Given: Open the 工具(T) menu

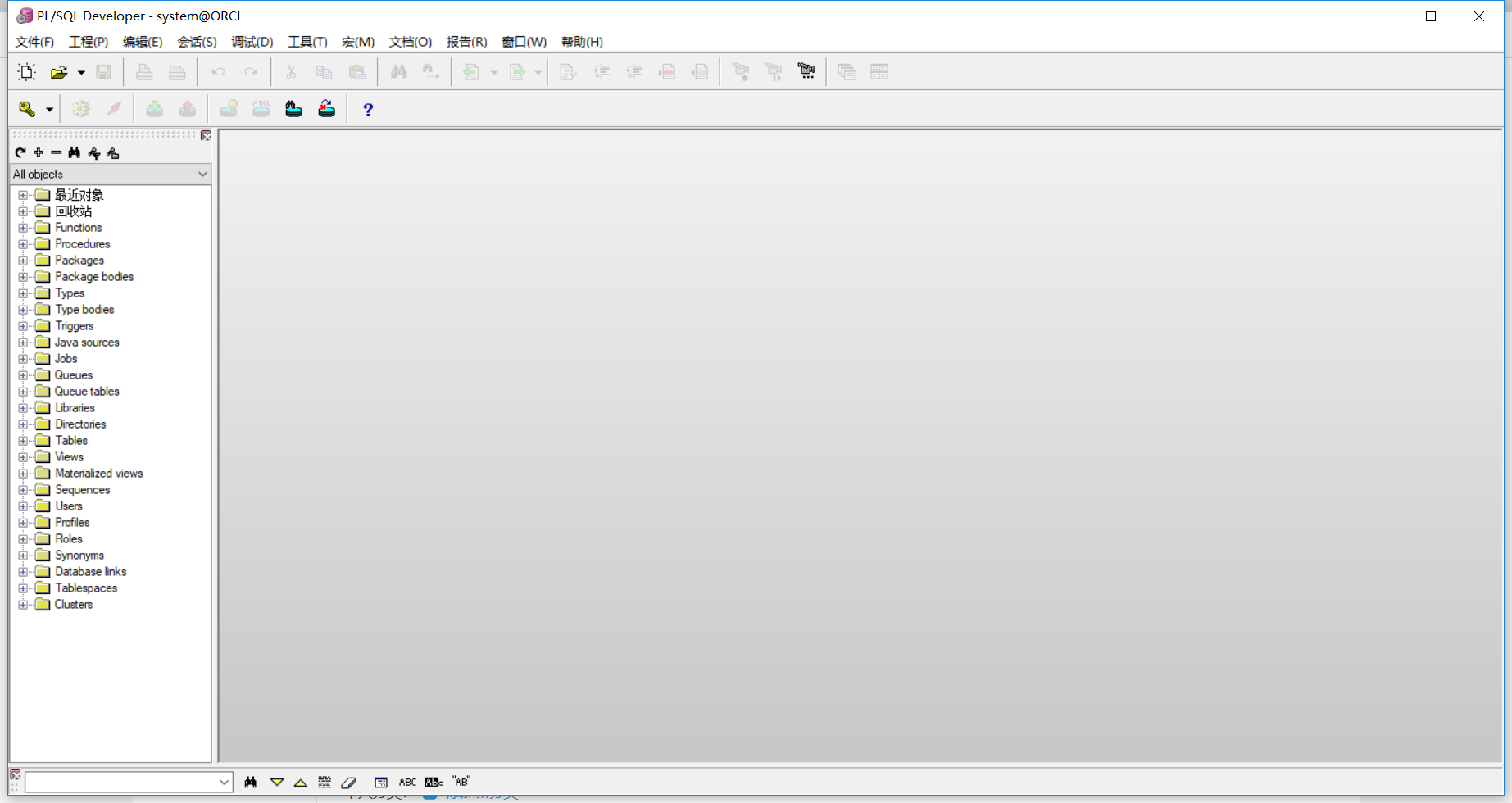Looking at the screenshot, I should [307, 42].
